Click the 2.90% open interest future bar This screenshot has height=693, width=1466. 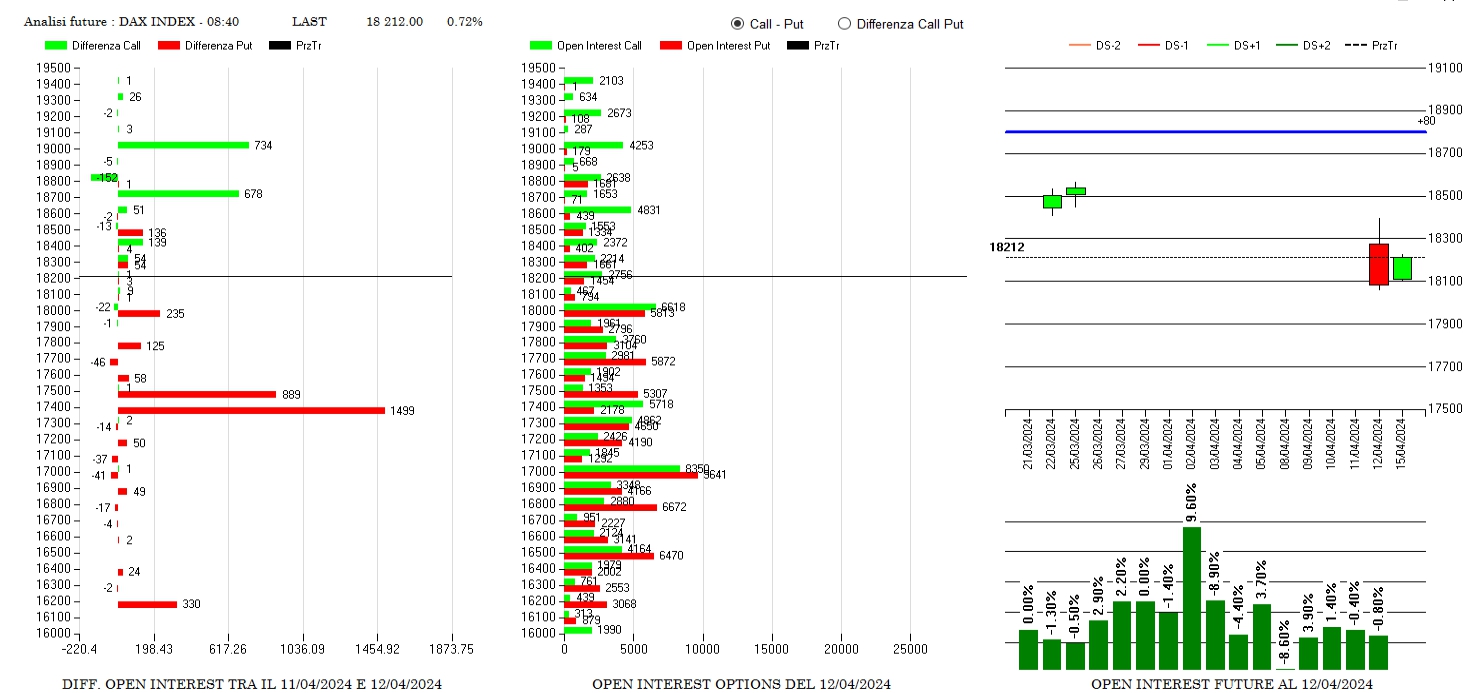pos(1098,645)
